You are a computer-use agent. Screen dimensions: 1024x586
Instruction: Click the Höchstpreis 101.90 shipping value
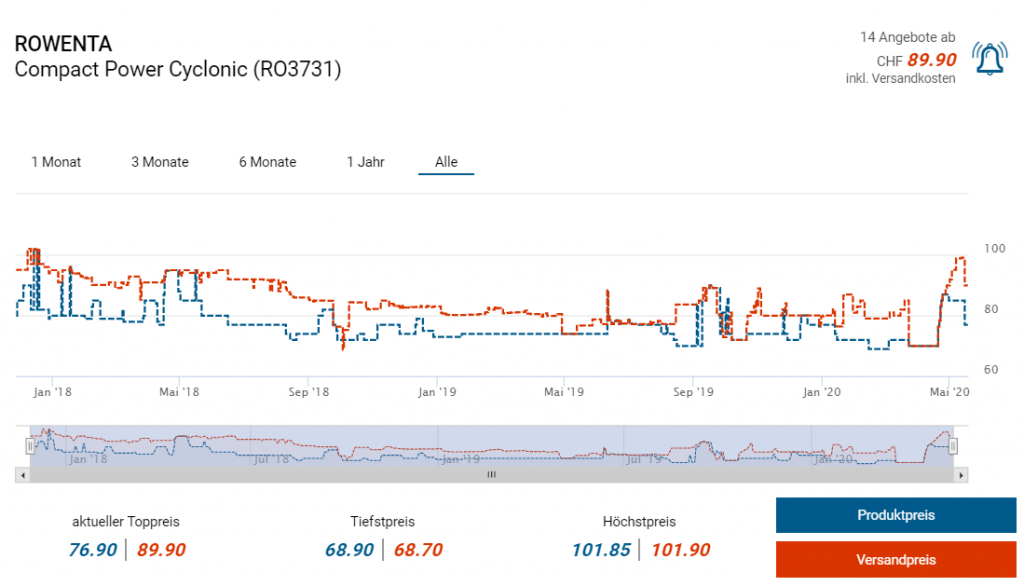click(x=680, y=550)
